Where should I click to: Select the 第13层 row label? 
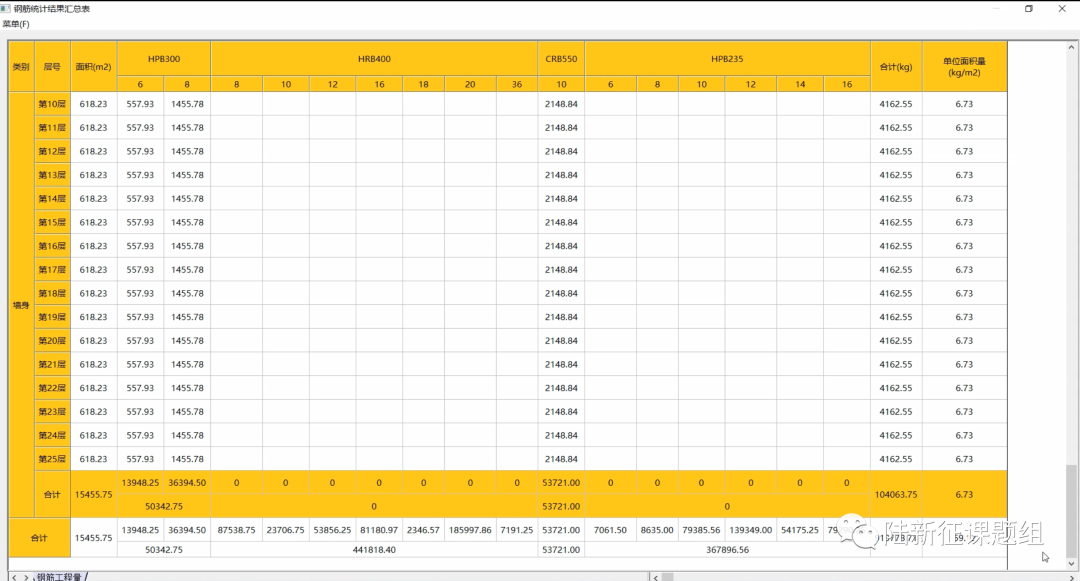coord(52,175)
